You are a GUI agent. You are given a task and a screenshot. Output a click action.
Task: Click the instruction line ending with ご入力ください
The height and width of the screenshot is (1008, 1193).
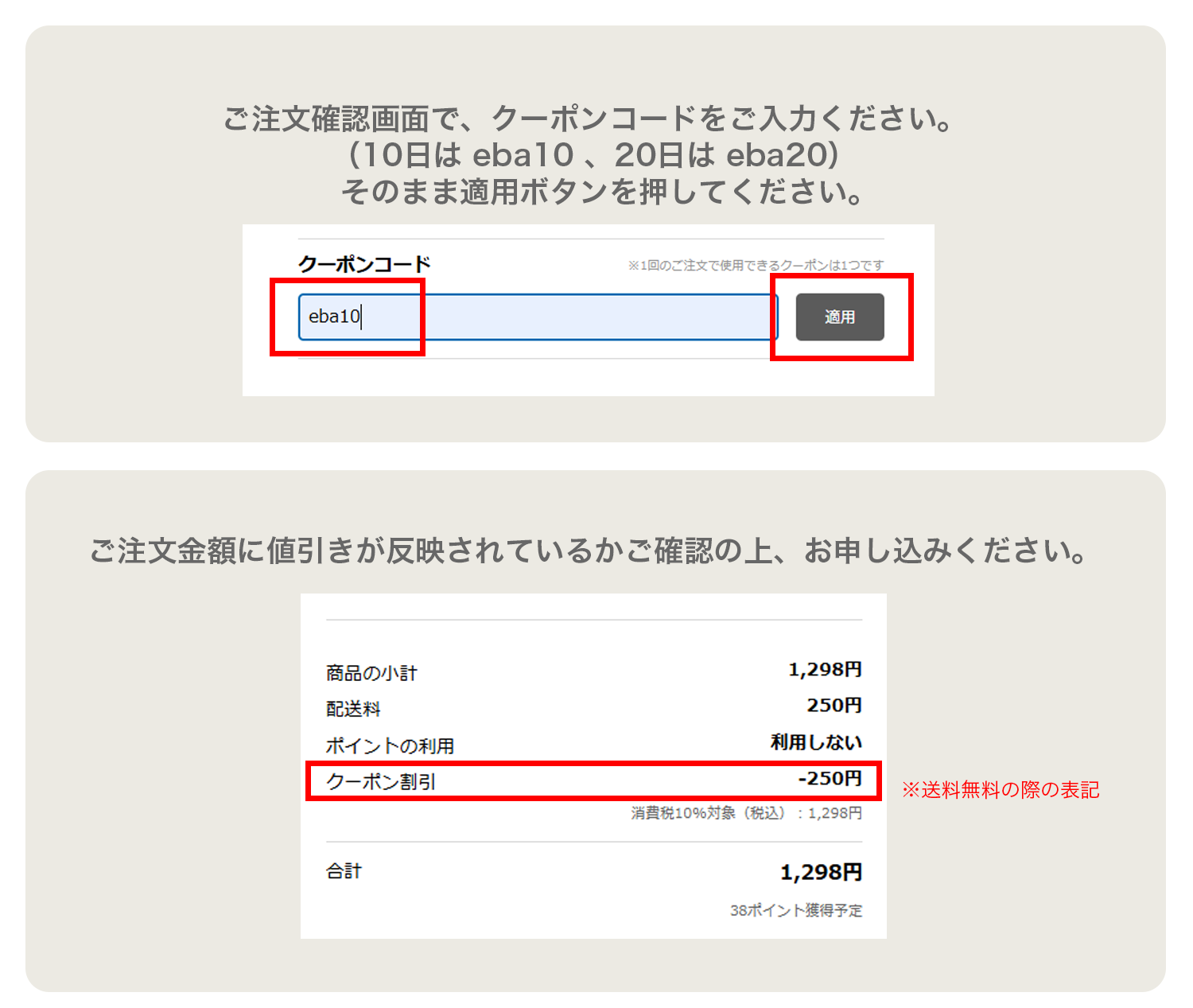click(x=589, y=119)
